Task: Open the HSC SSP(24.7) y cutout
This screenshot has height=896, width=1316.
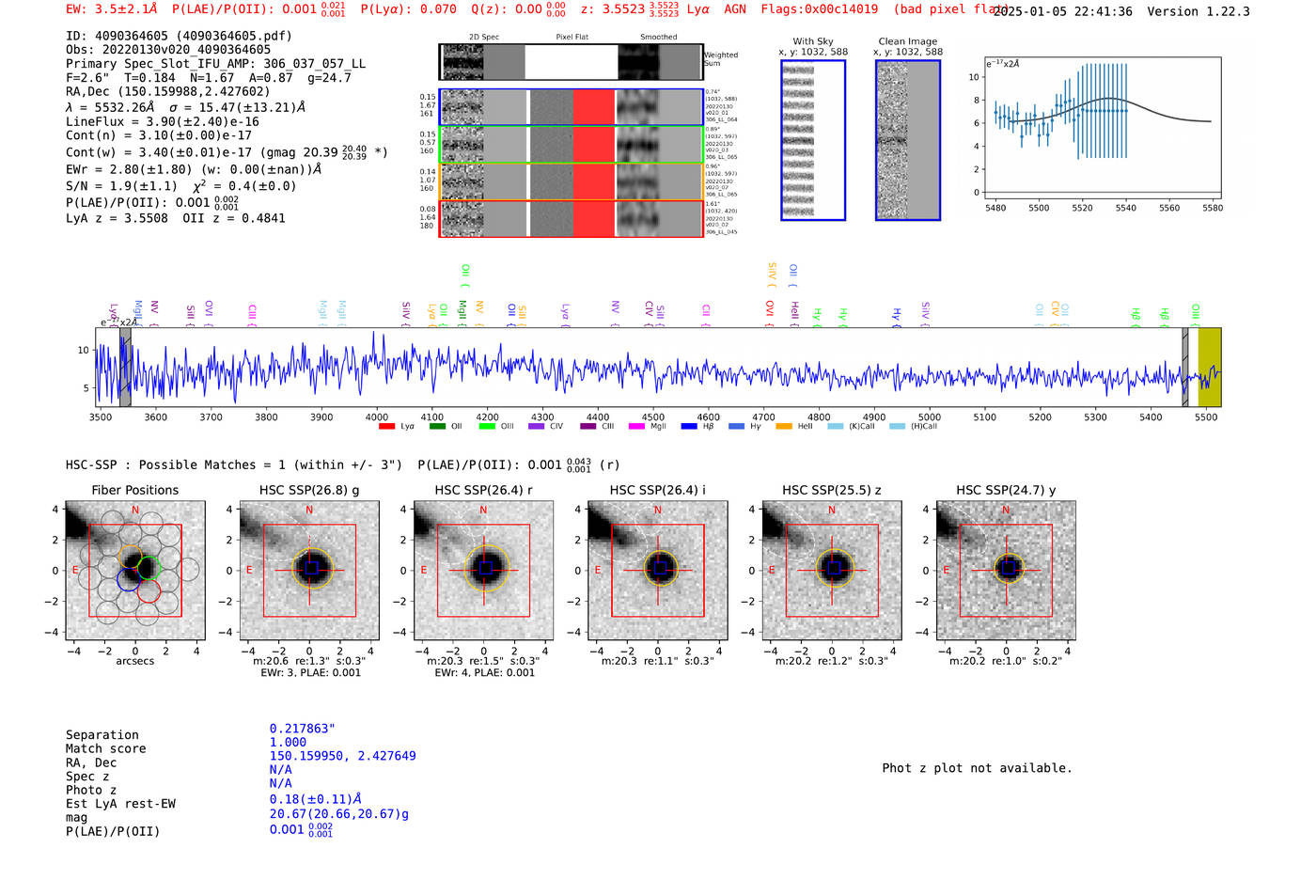Action: (x=1007, y=571)
